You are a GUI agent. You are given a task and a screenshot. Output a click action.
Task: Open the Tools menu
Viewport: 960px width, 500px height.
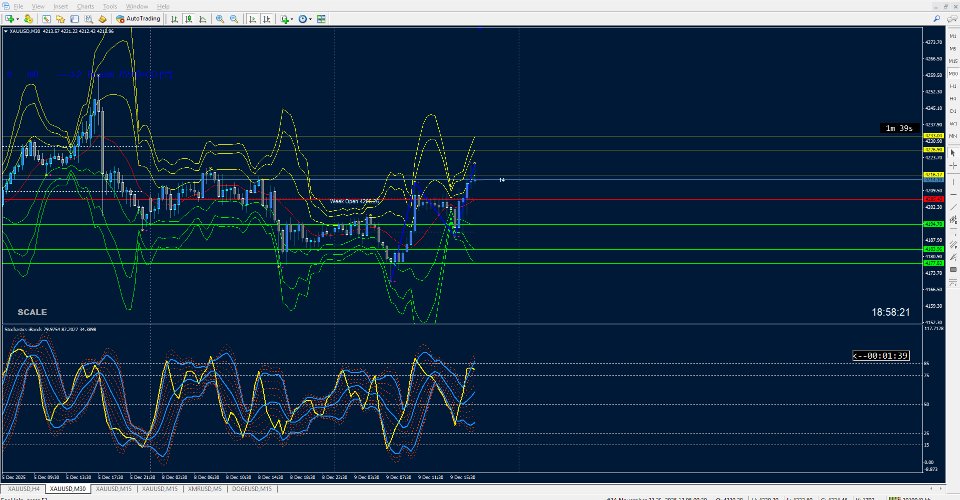tap(110, 6)
